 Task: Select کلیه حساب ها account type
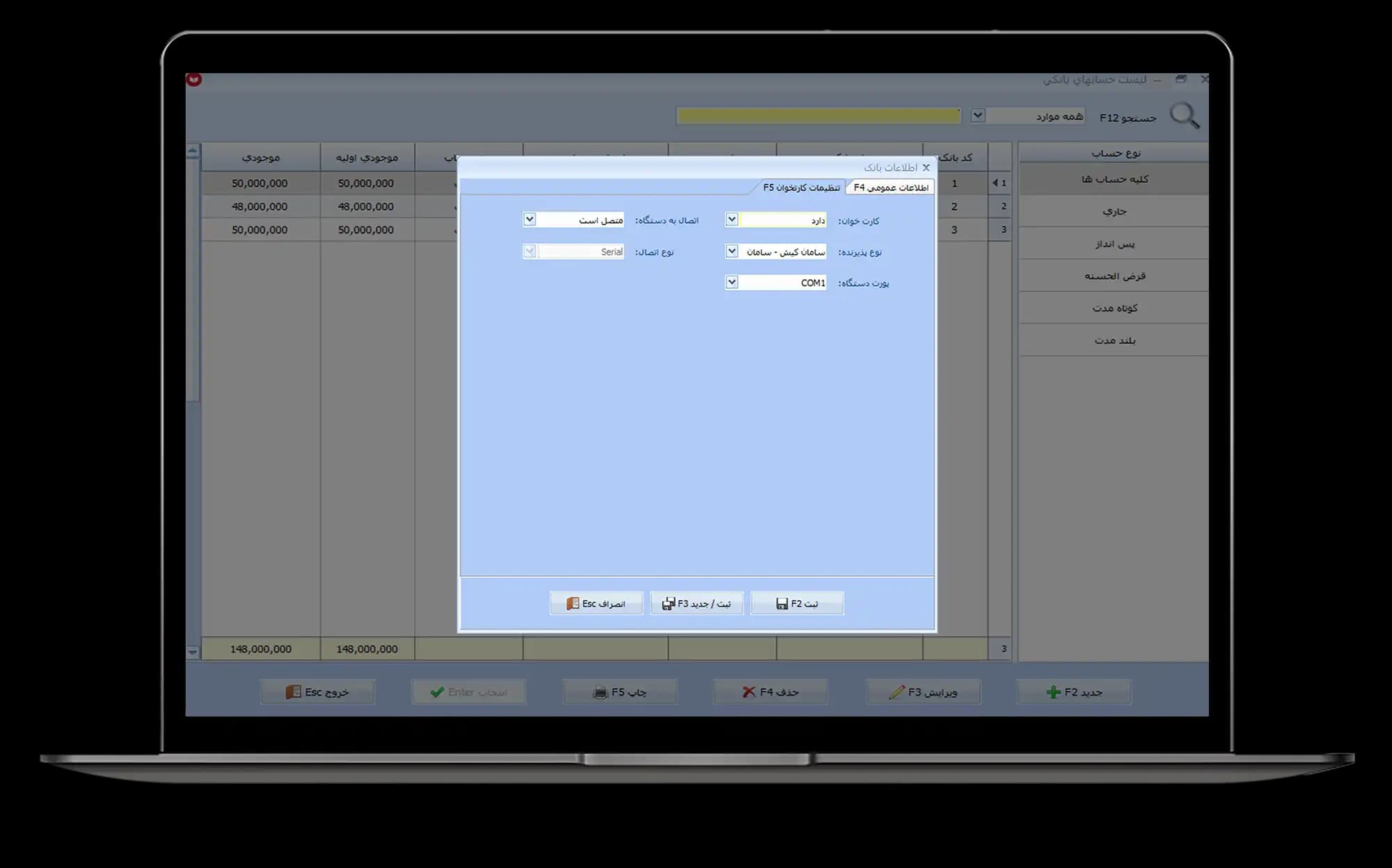1114,179
